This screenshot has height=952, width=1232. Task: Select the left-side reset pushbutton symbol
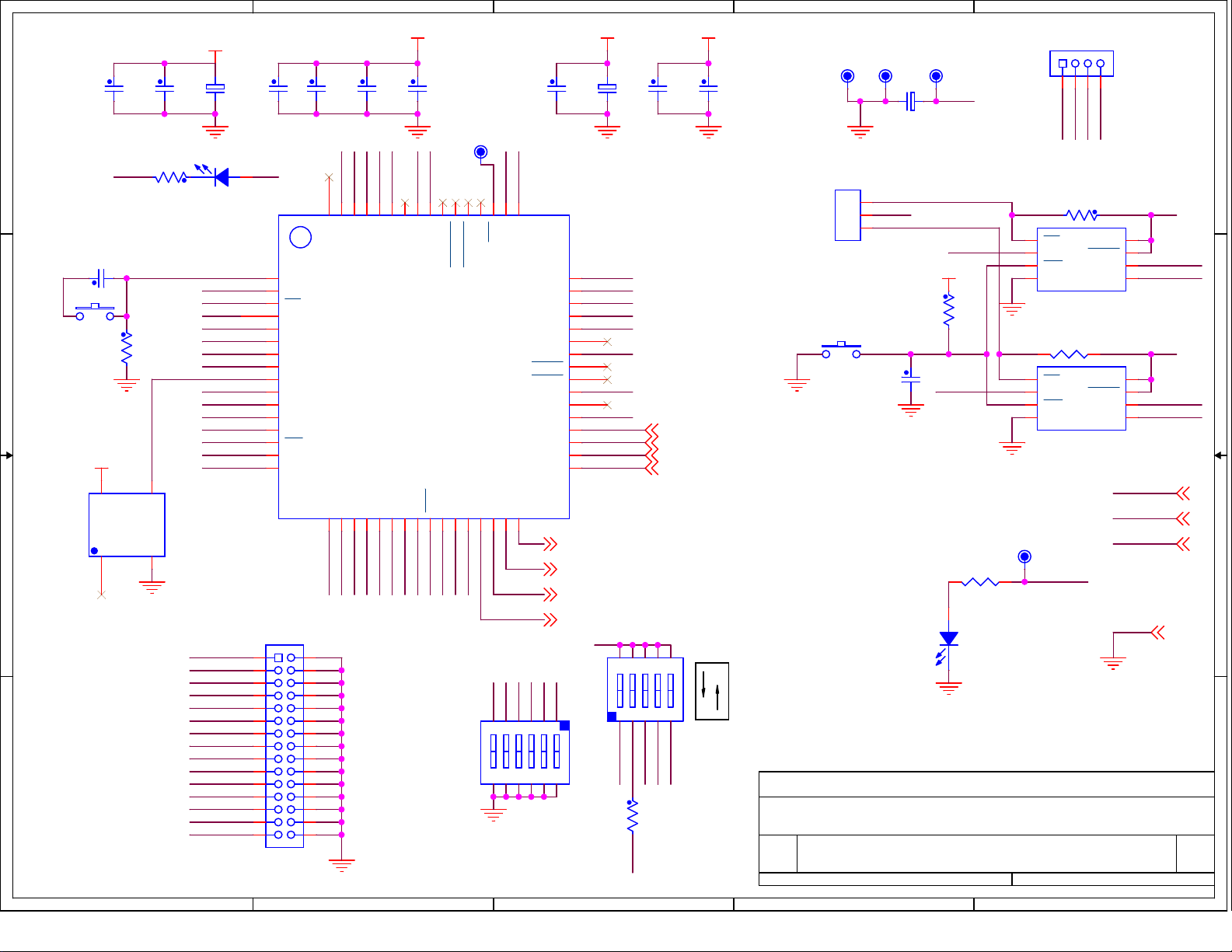tap(95, 312)
